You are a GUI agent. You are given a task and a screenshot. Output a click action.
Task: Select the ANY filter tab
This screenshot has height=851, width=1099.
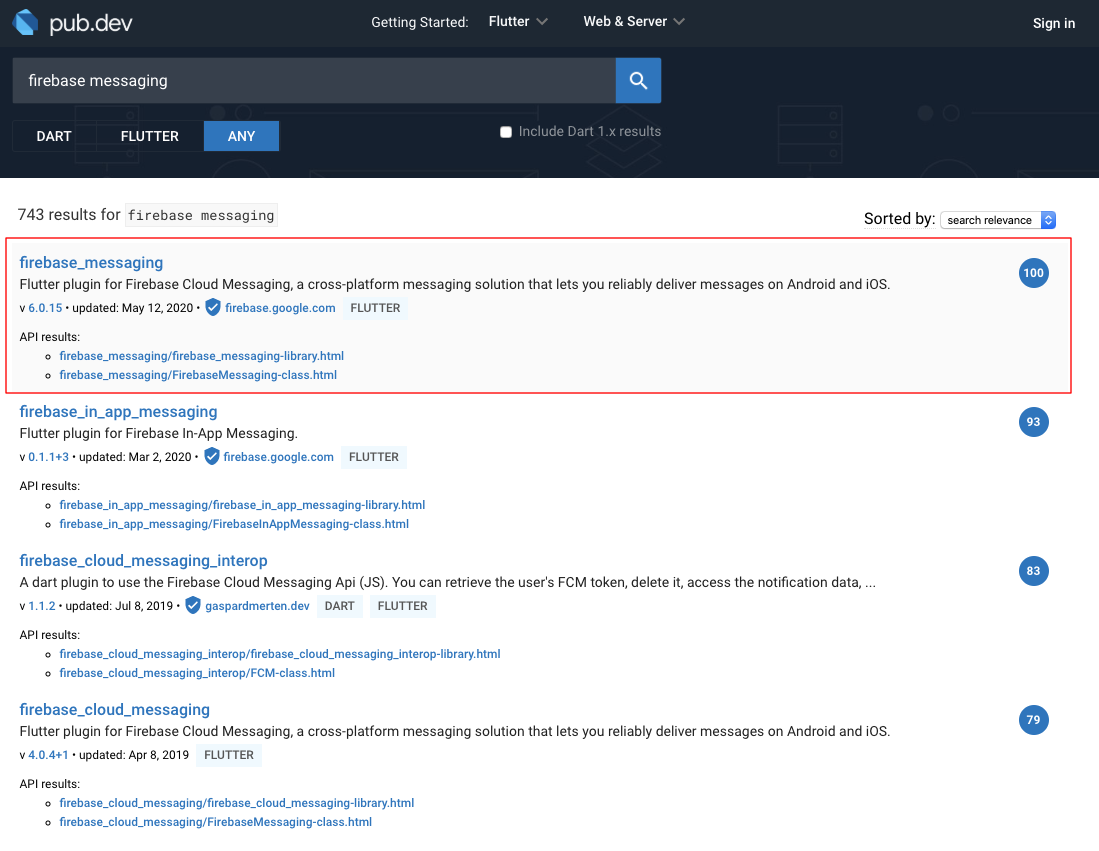point(241,136)
